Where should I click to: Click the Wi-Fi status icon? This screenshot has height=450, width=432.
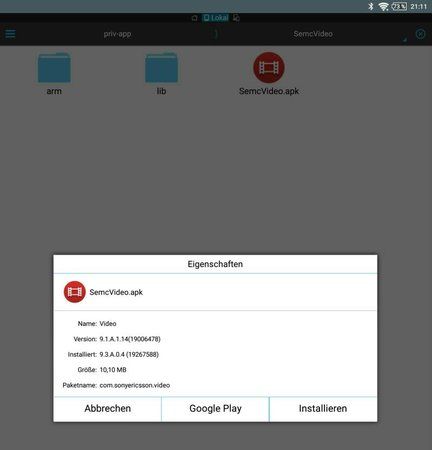pyautogui.click(x=384, y=6)
